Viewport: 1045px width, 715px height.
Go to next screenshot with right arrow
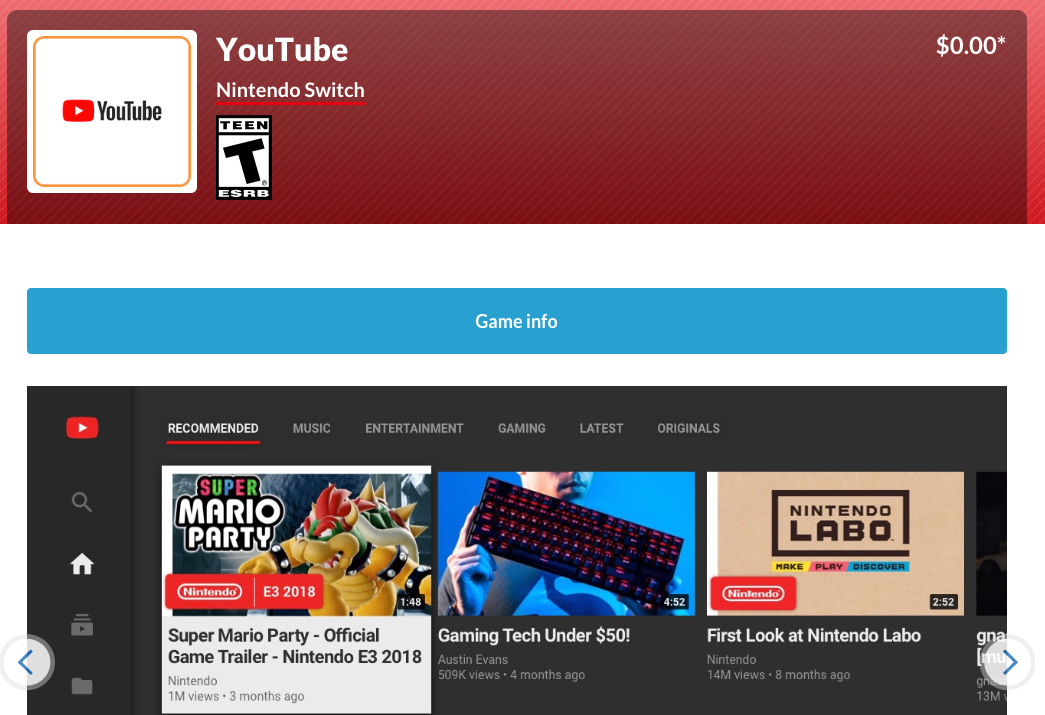(1009, 662)
